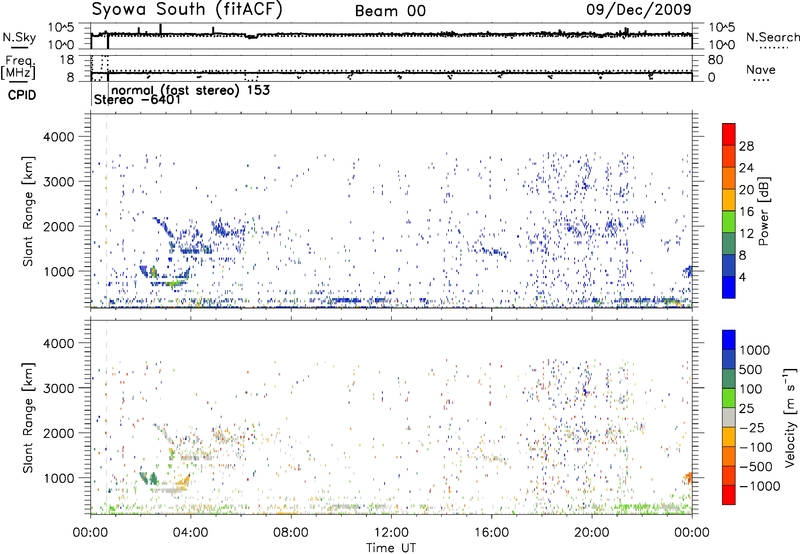This screenshot has width=800, height=554.
Task: Select Power colorbar segment between 24 and 28 dB
Action: pyautogui.click(x=729, y=156)
